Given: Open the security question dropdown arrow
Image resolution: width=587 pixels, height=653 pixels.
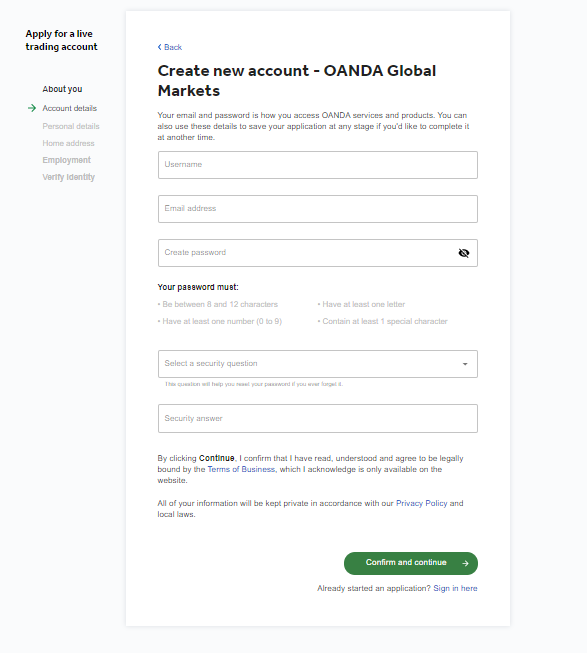Looking at the screenshot, I should (x=465, y=364).
